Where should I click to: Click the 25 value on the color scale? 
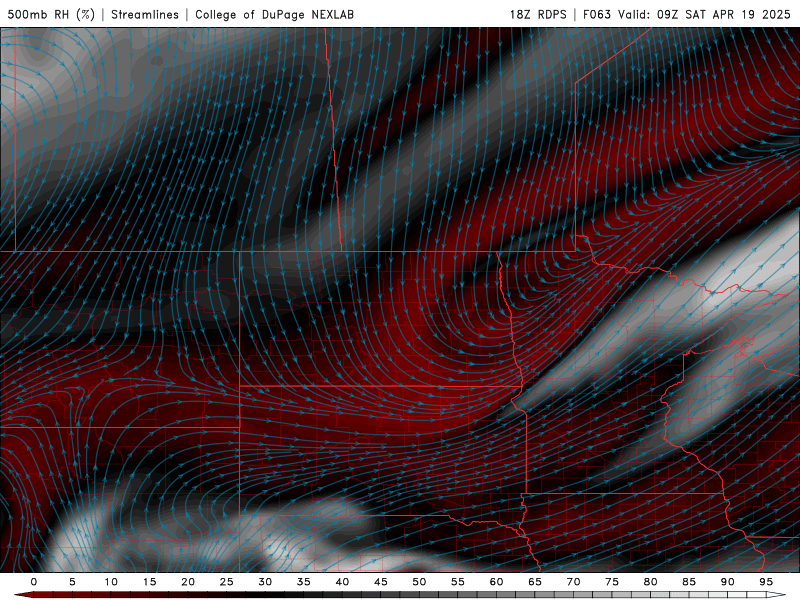pyautogui.click(x=227, y=582)
